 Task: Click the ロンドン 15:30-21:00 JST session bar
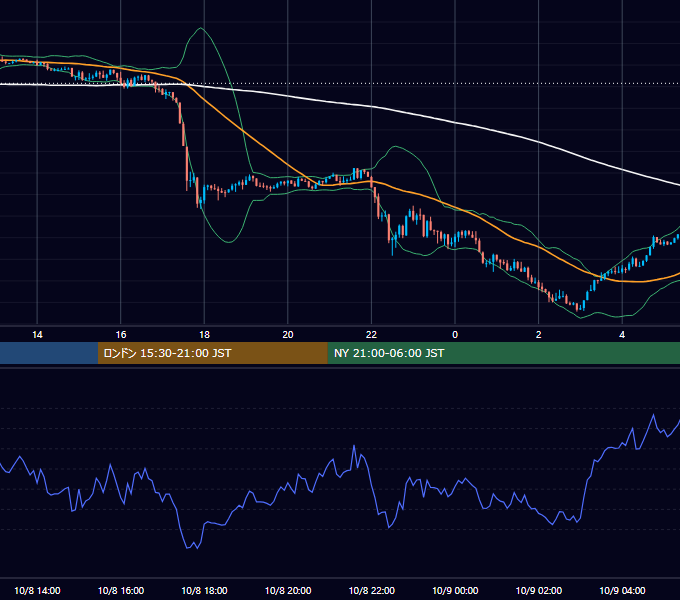point(212,353)
